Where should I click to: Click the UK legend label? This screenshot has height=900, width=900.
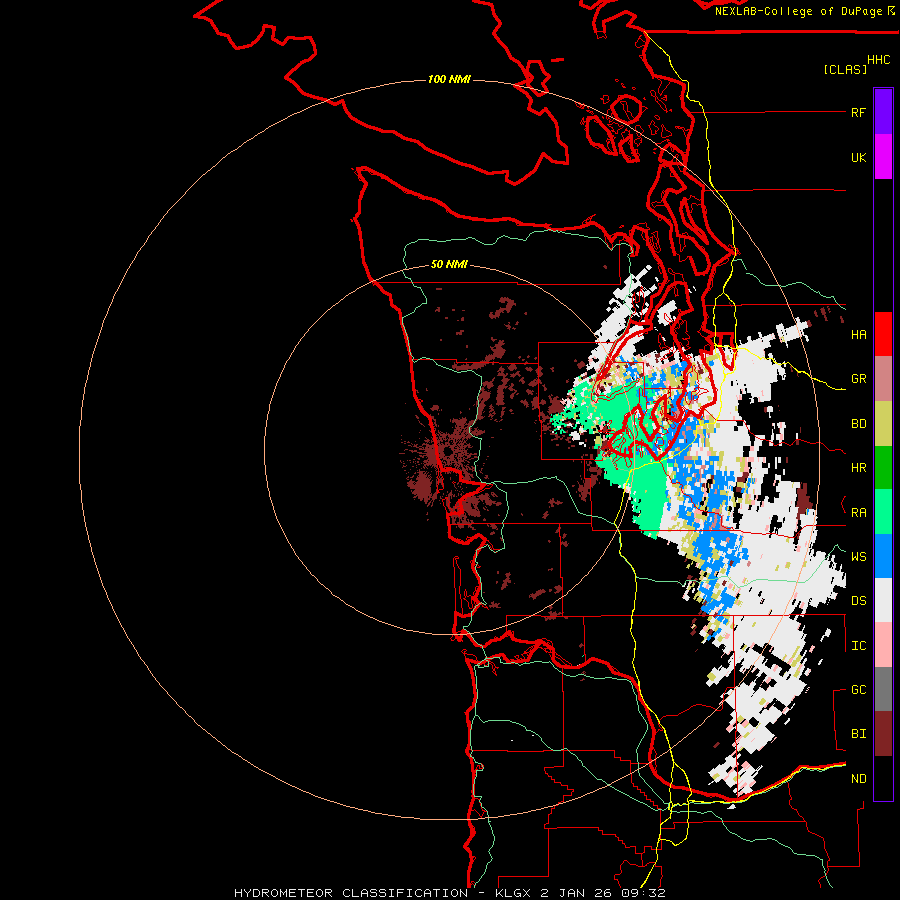click(858, 157)
